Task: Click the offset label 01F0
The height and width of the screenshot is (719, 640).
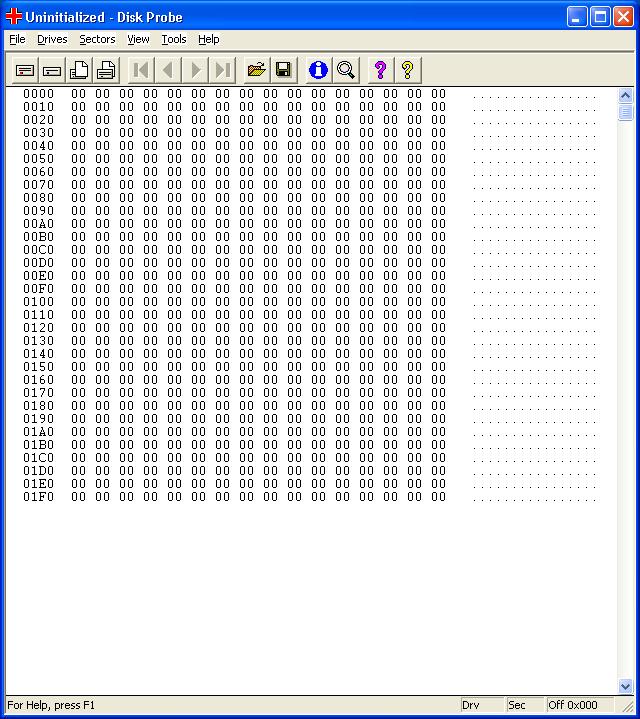Action: (39, 497)
